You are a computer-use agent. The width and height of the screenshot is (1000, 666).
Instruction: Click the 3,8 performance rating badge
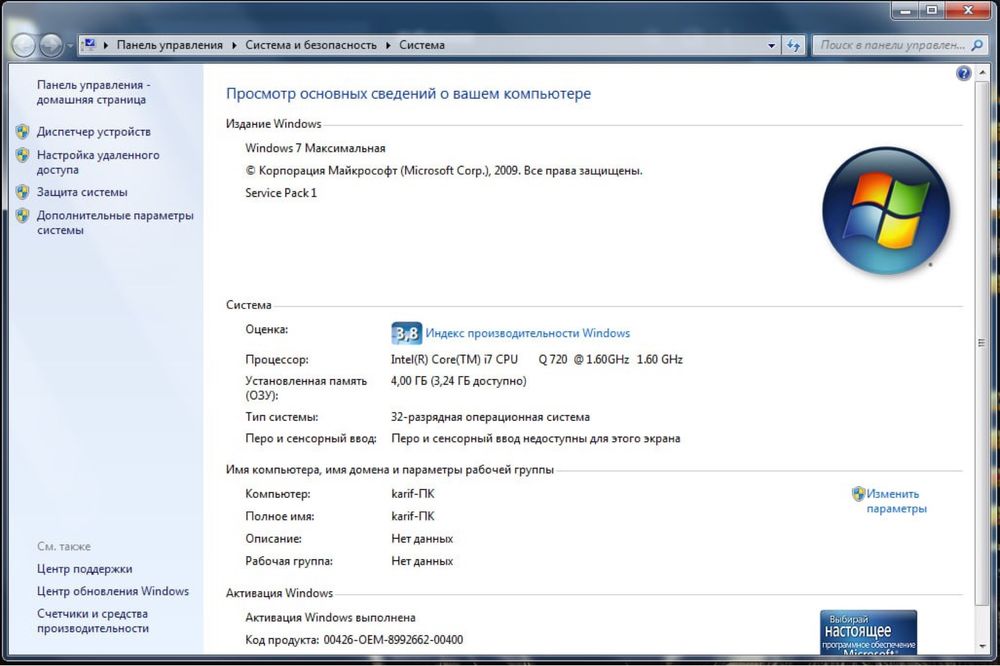[x=406, y=333]
